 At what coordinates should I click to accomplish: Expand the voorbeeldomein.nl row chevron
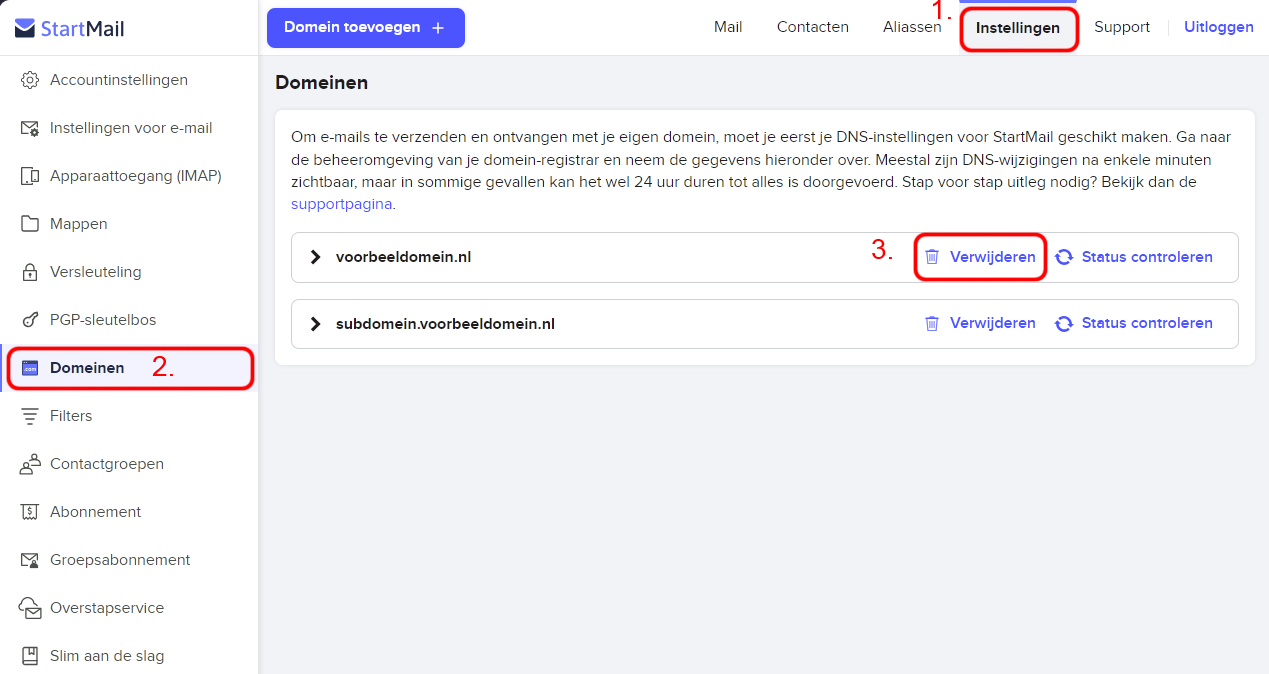[315, 257]
